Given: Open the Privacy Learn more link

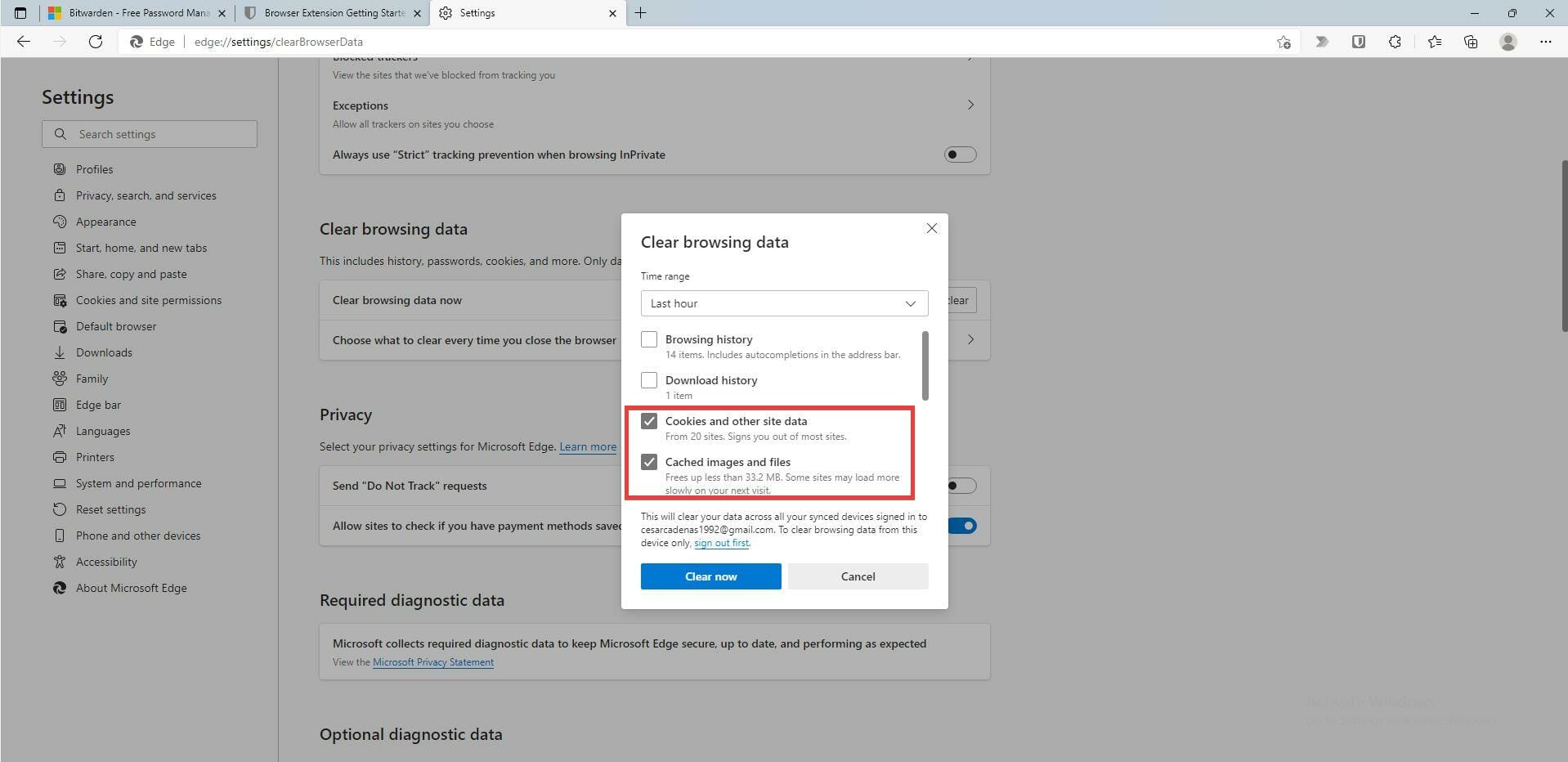Looking at the screenshot, I should [x=588, y=446].
